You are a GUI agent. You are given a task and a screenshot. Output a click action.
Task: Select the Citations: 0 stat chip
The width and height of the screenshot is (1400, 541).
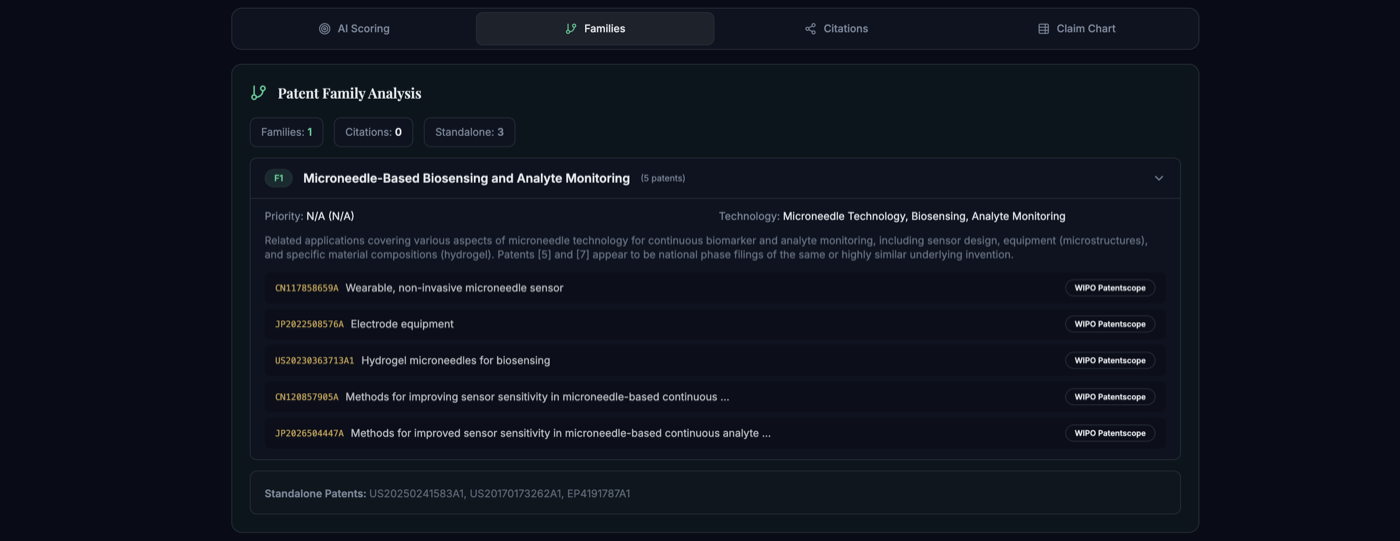(x=373, y=132)
